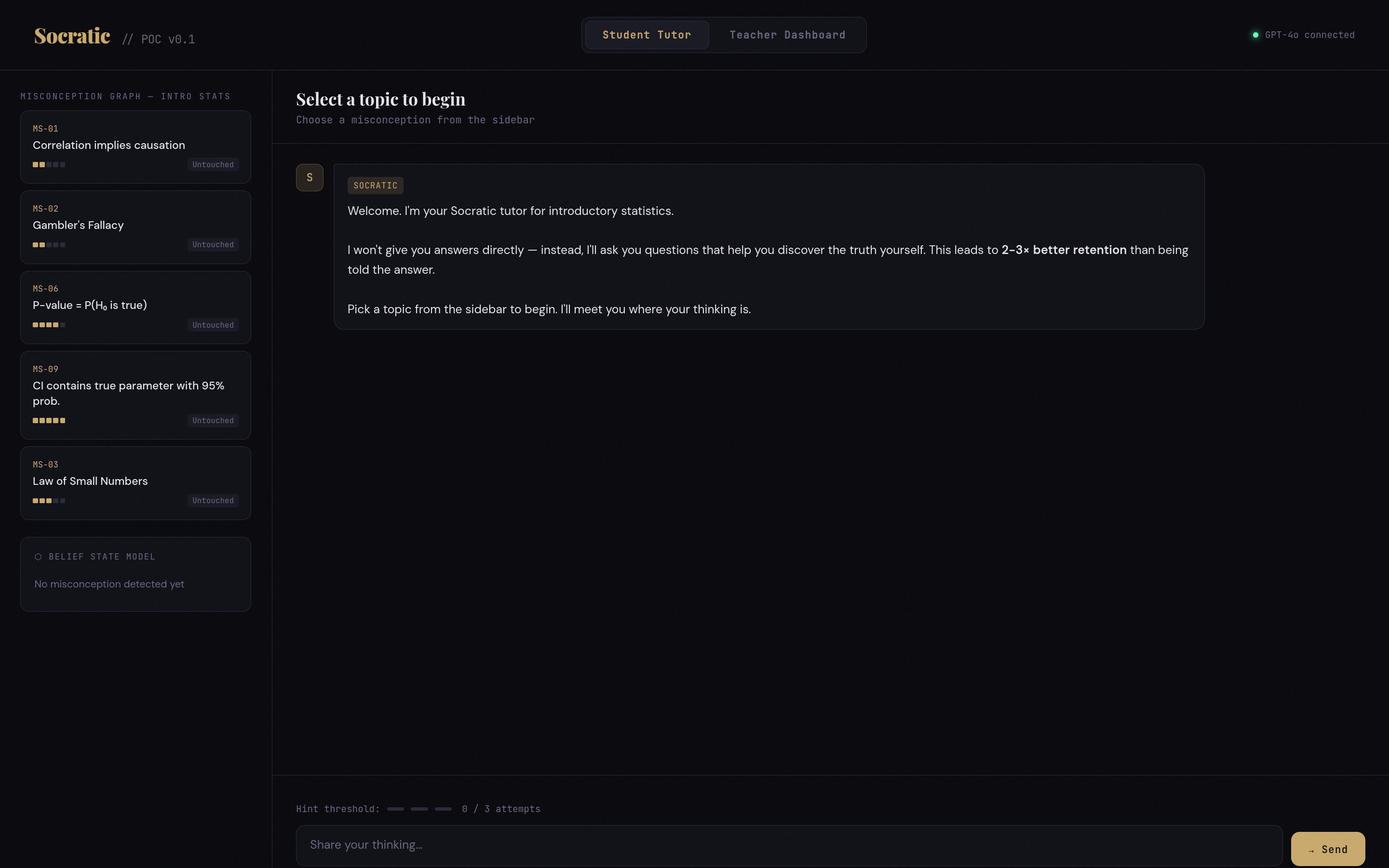Switch to the Student Tutor tab
The height and width of the screenshot is (868, 1389).
(x=647, y=35)
